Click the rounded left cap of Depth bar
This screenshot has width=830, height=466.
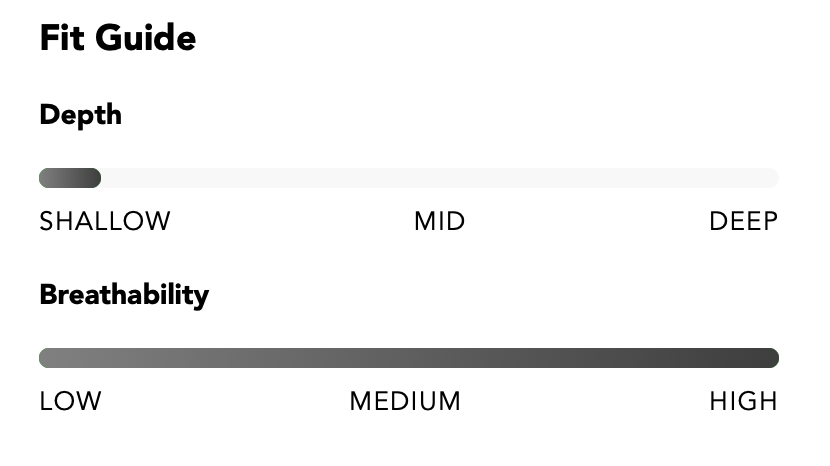point(44,178)
